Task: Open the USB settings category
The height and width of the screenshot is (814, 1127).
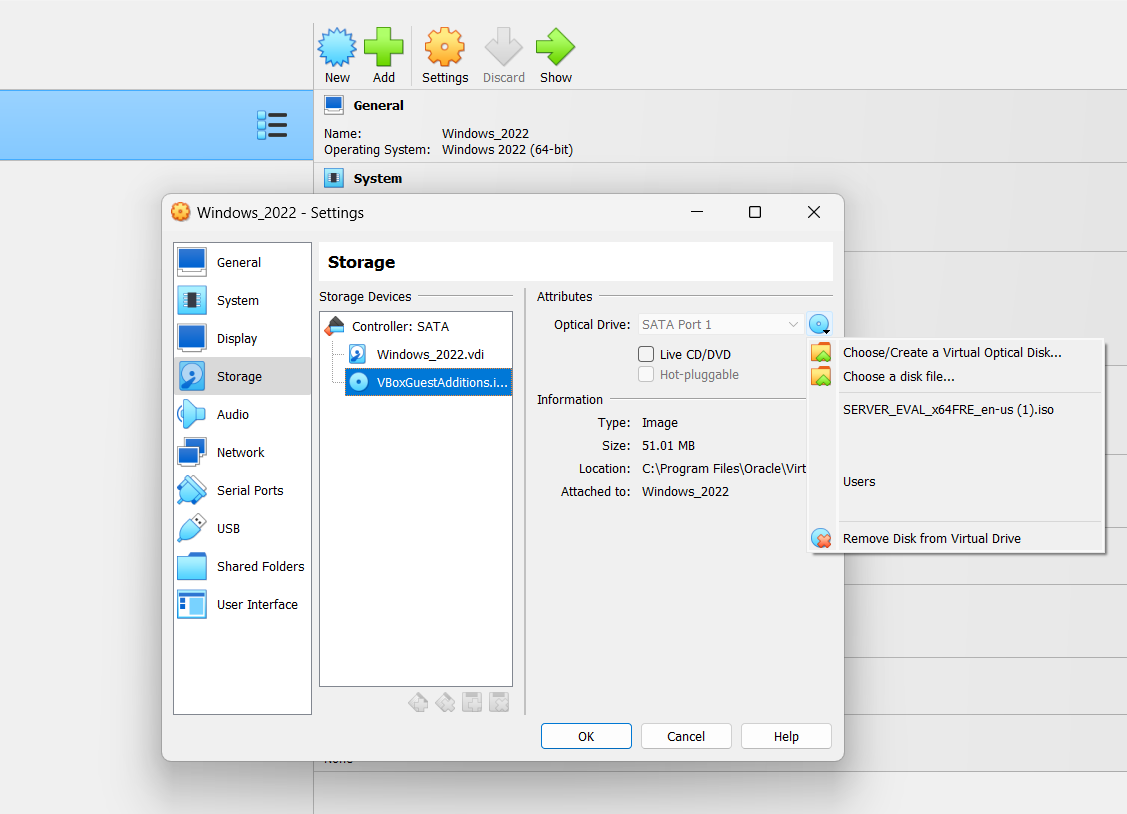Action: click(242, 529)
